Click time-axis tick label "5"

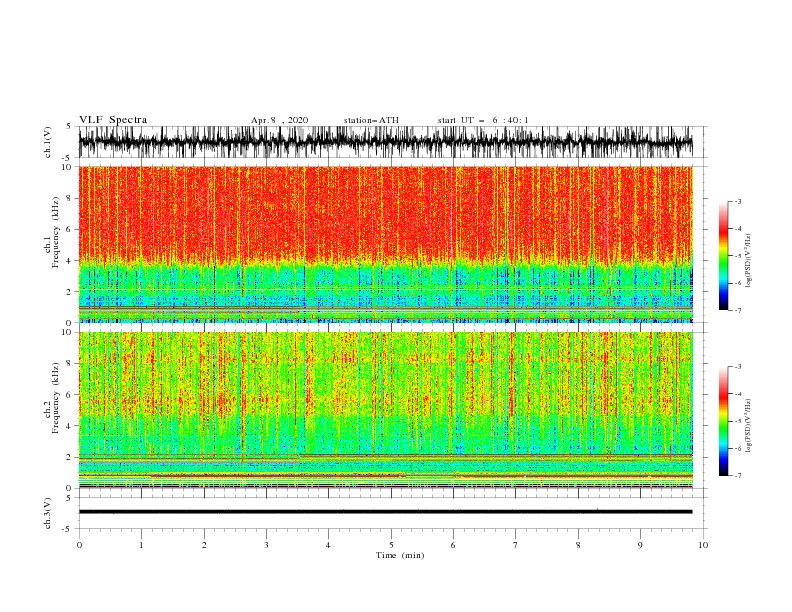[x=391, y=545]
